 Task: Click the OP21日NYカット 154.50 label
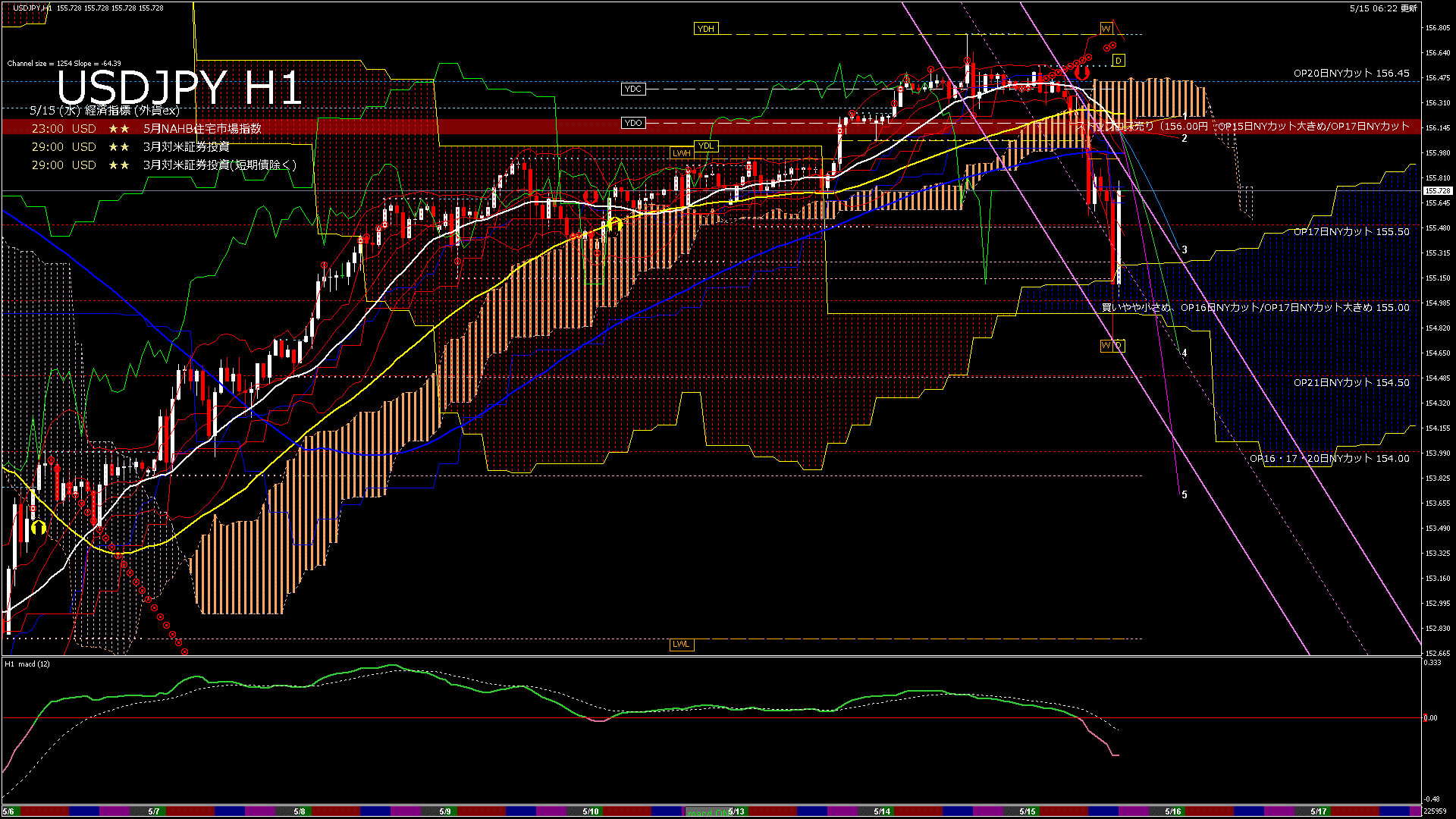pos(1351,383)
